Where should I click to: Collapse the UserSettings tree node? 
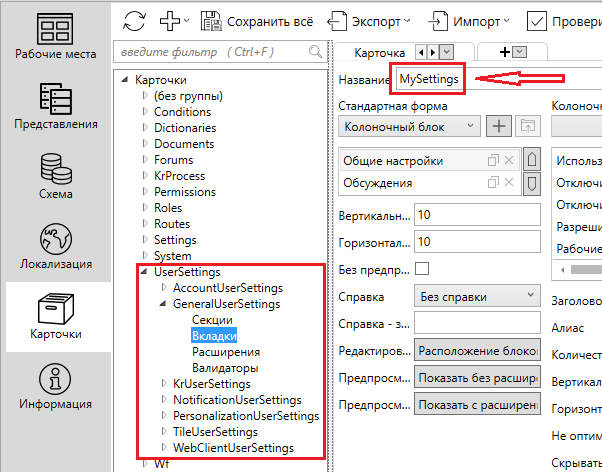point(144,272)
